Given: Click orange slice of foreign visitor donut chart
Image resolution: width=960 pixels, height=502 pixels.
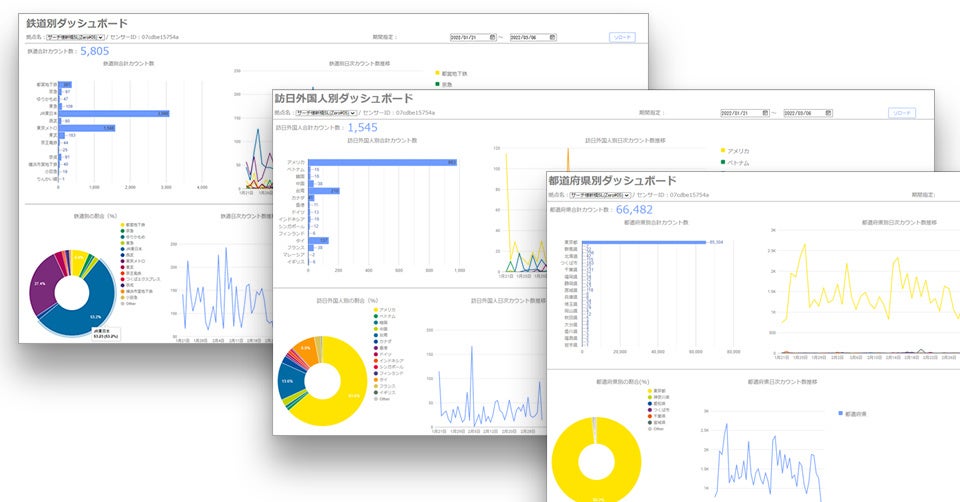Looking at the screenshot, I should click(x=303, y=350).
